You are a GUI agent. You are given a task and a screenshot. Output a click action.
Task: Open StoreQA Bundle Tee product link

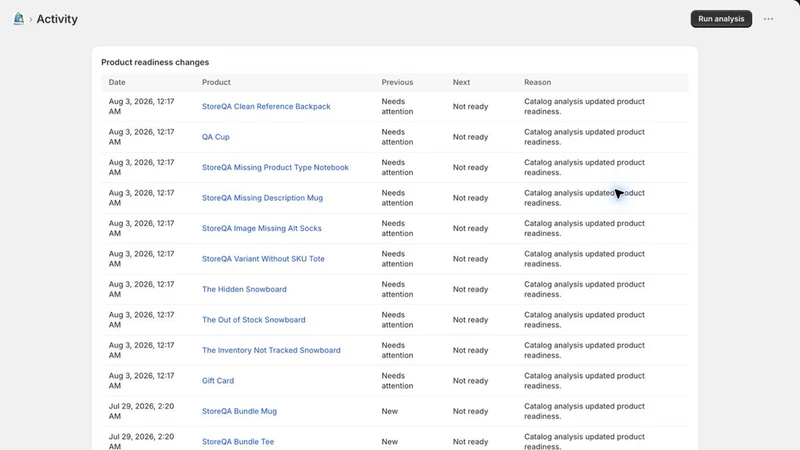(x=238, y=442)
